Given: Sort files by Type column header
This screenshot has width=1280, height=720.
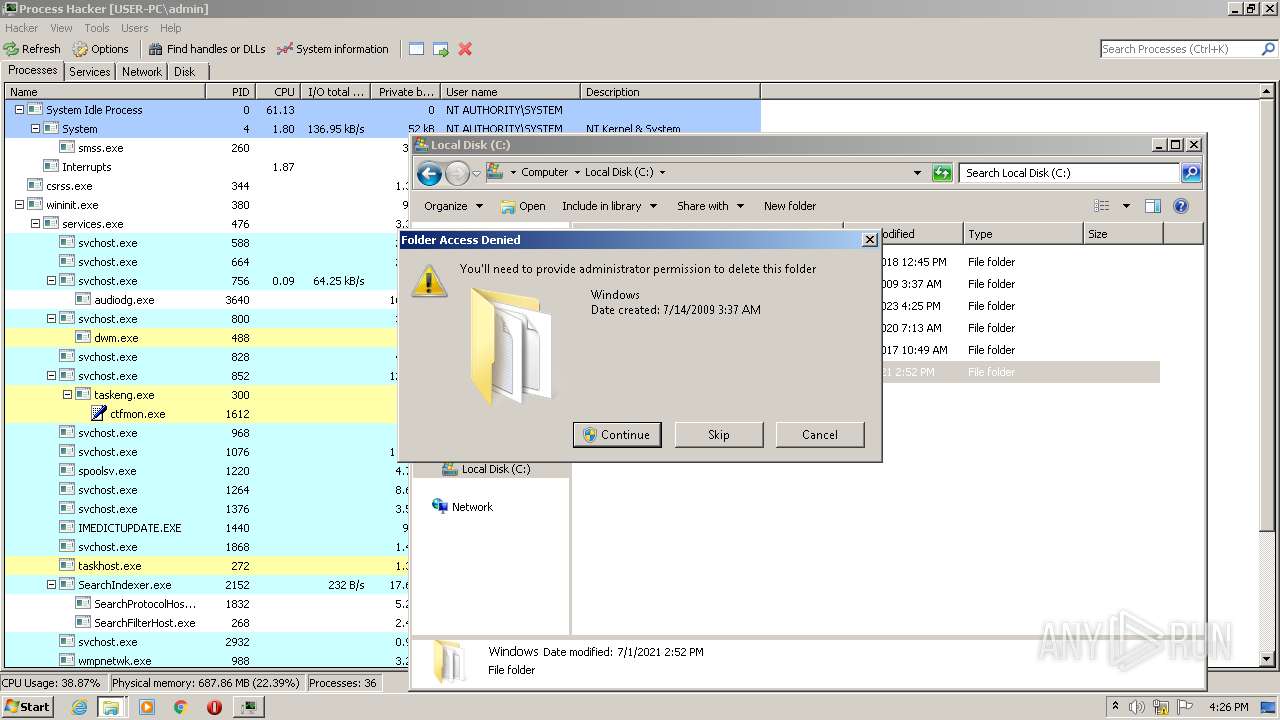Looking at the screenshot, I should coord(1023,234).
